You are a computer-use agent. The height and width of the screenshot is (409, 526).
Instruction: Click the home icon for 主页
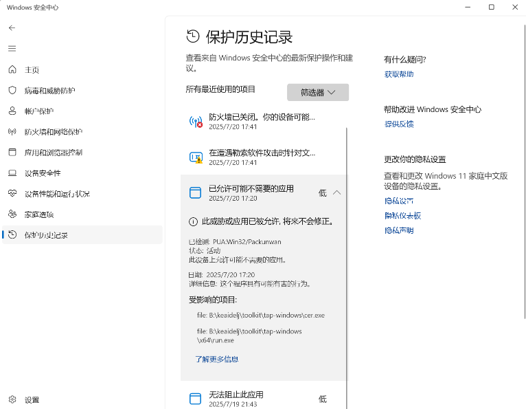click(x=12, y=69)
